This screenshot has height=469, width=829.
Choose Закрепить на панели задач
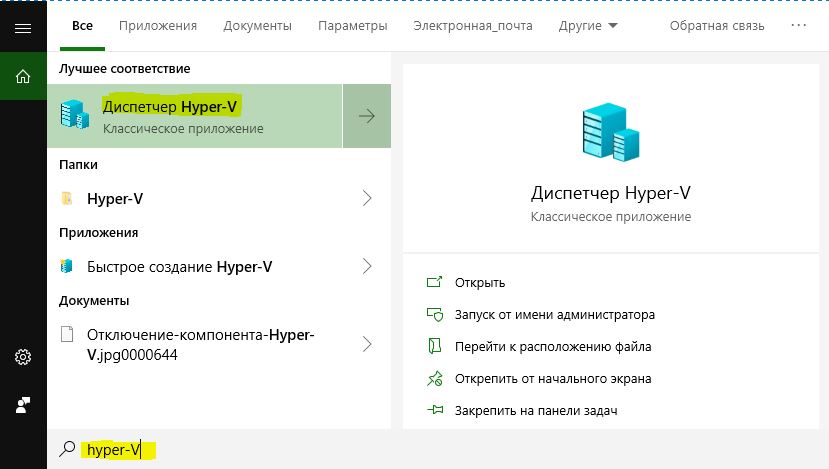pos(536,411)
